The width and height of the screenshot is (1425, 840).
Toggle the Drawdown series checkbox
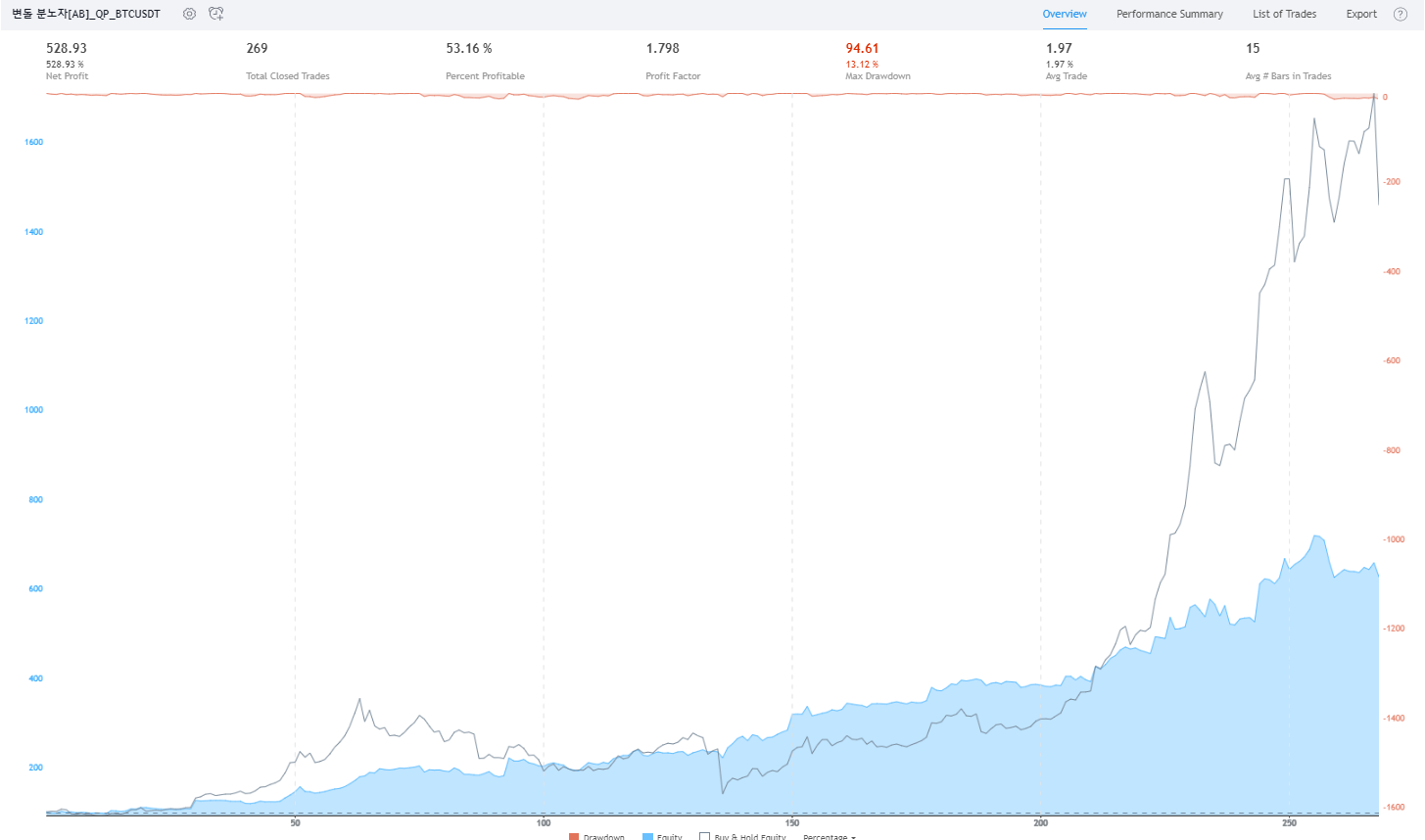574,837
